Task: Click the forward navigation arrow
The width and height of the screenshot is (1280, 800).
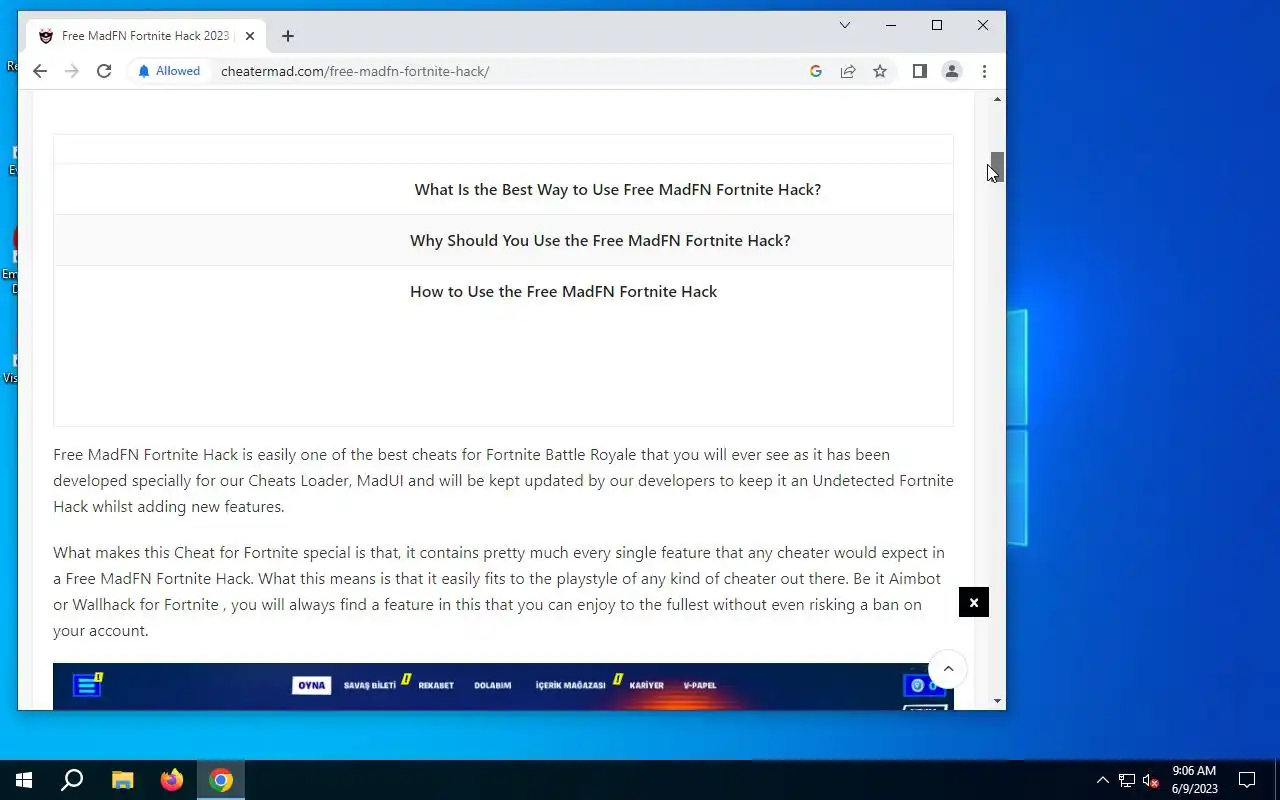Action: [72, 71]
